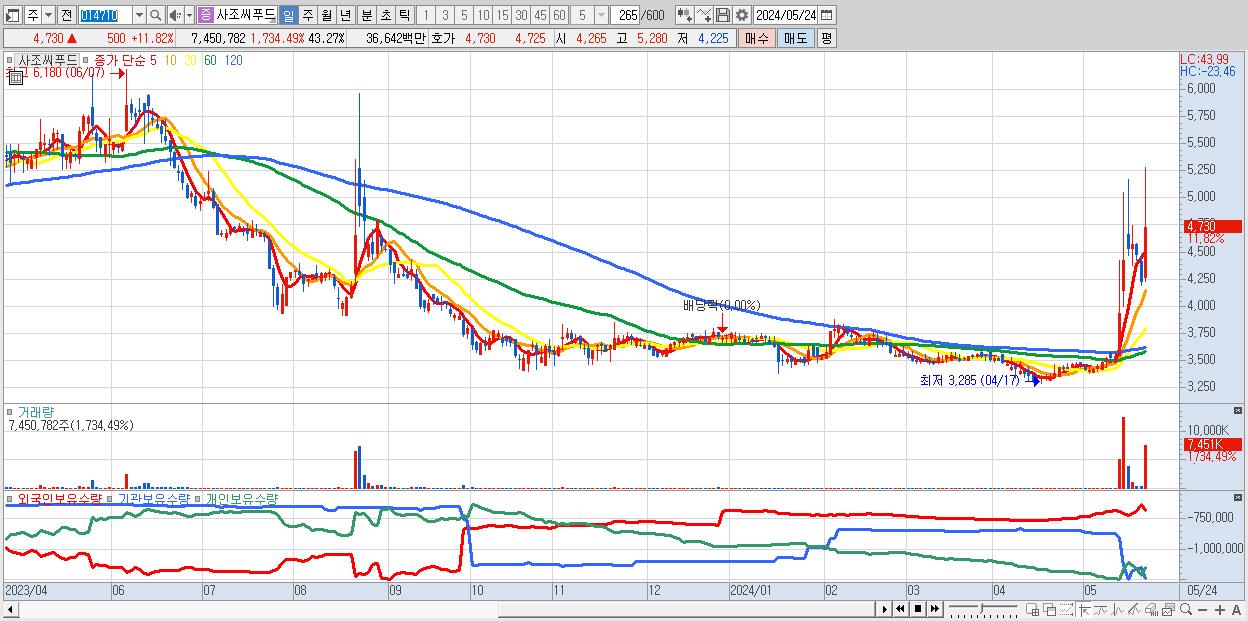Select the 10 interval button
Image resolution: width=1248 pixels, height=621 pixels.
point(484,15)
